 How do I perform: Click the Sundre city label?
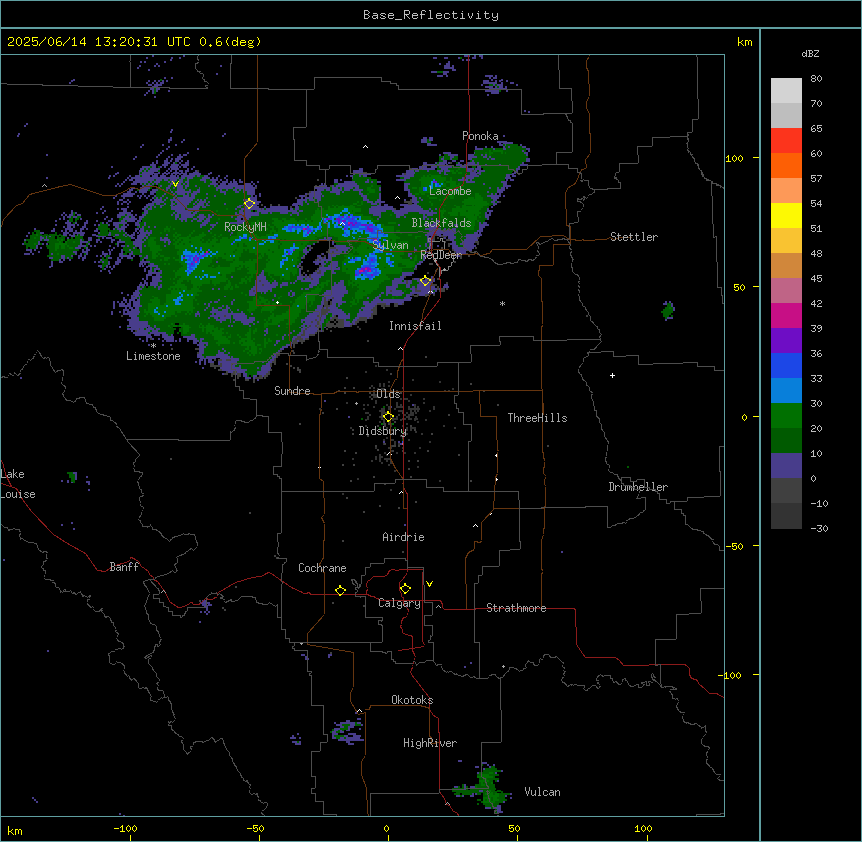point(292,391)
